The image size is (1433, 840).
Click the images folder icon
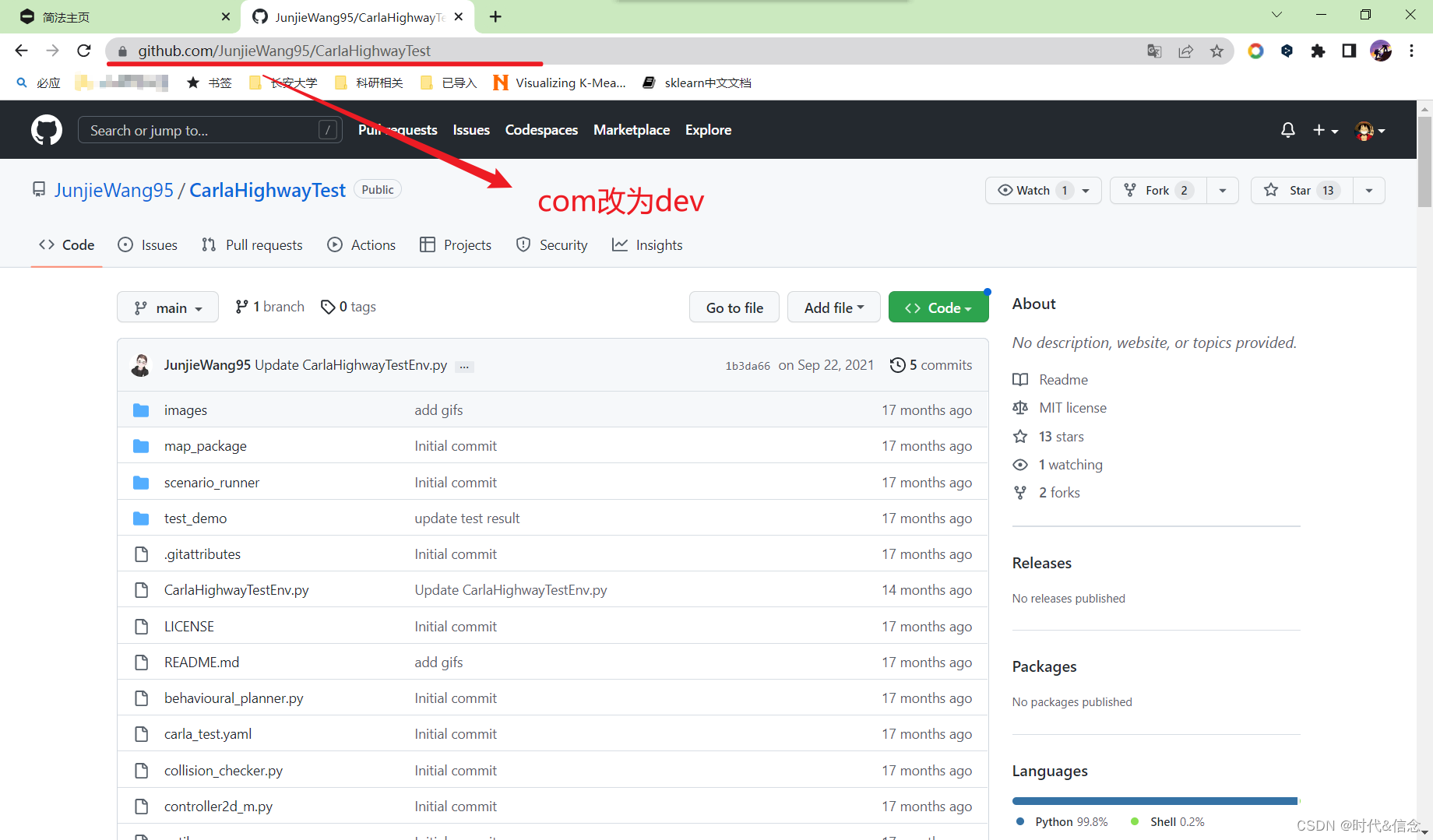click(x=141, y=410)
